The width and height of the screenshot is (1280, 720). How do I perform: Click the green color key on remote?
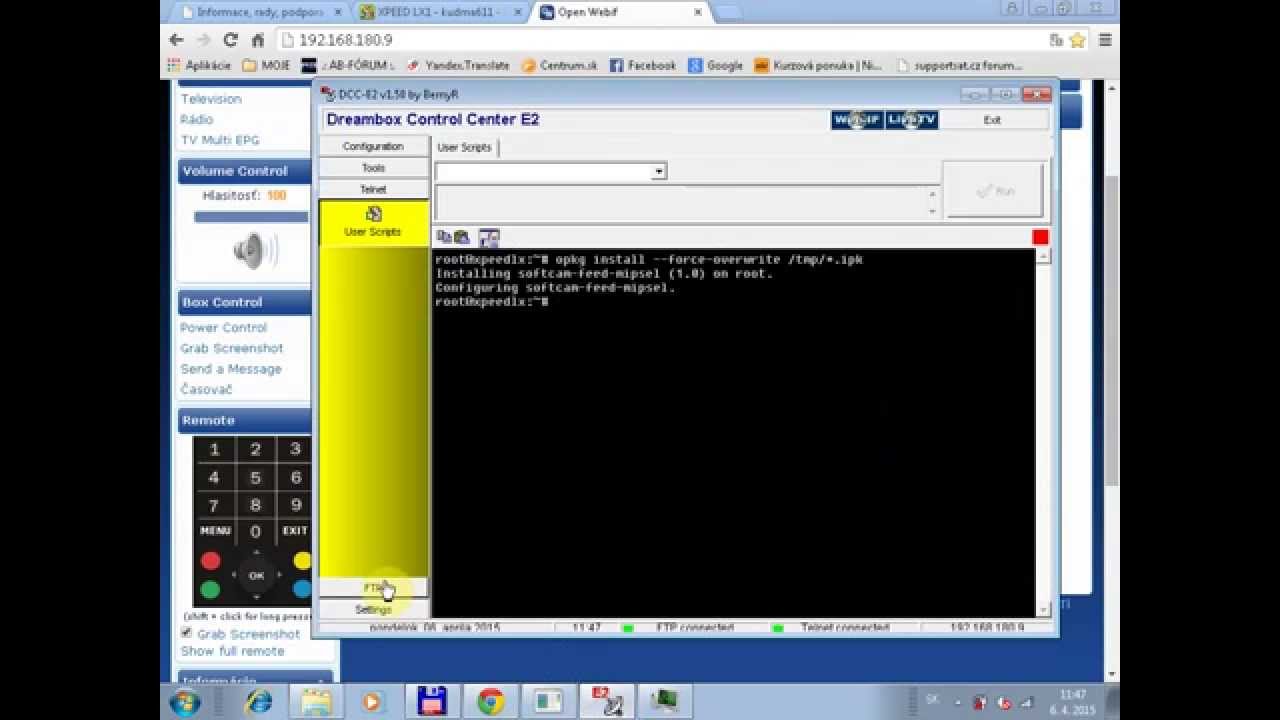point(210,590)
